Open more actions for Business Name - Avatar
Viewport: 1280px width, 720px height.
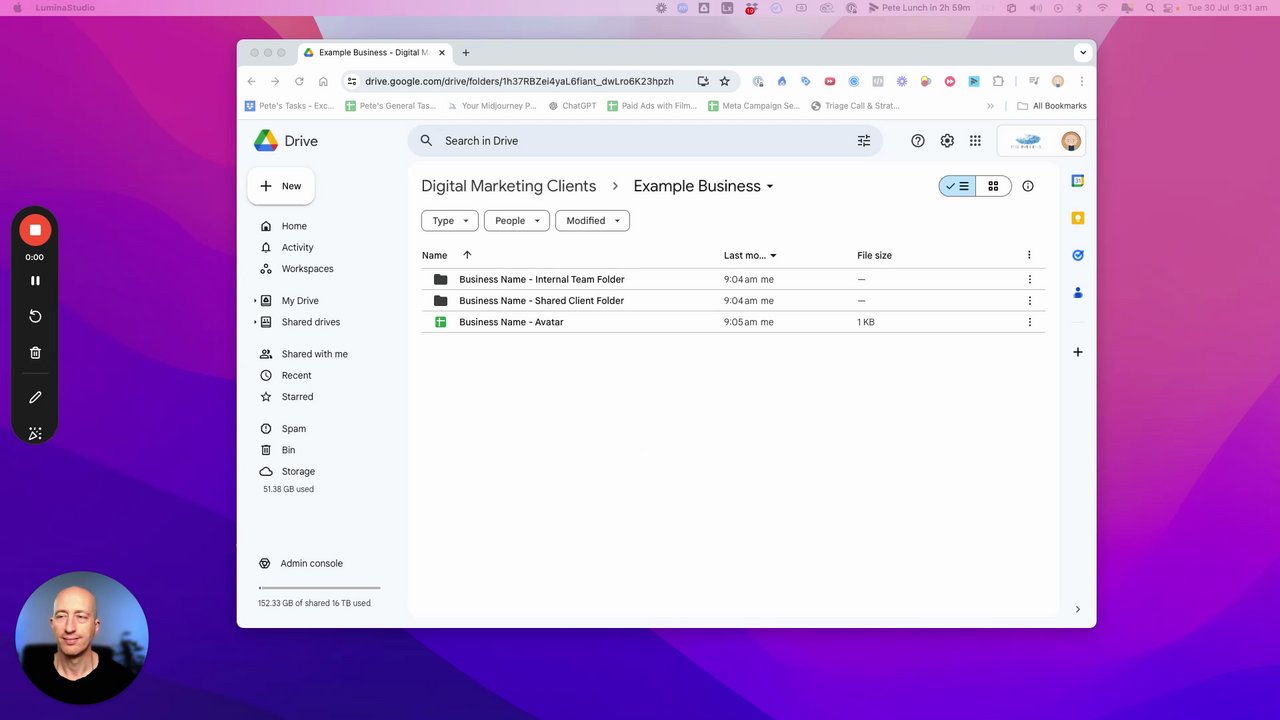coord(1029,322)
